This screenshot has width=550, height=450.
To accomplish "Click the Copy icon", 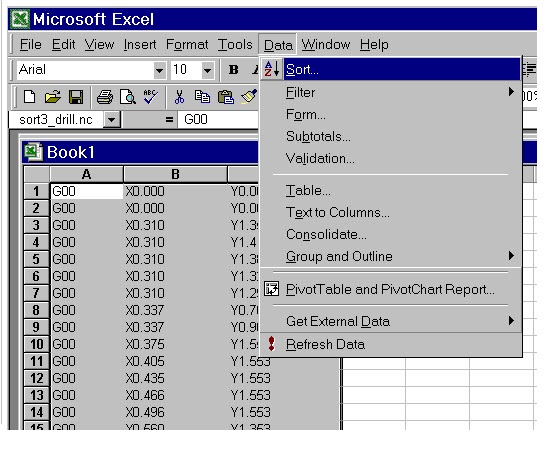I will point(202,97).
